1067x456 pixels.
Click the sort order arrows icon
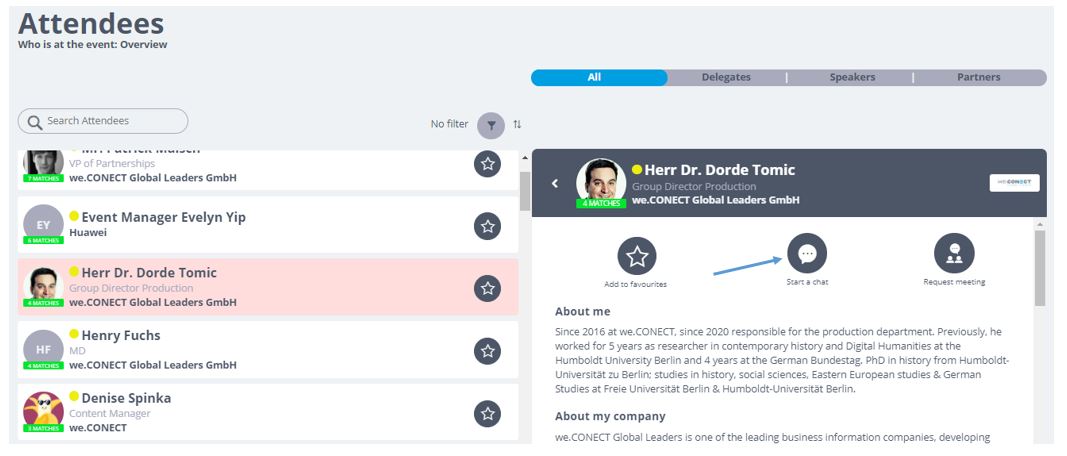(517, 125)
